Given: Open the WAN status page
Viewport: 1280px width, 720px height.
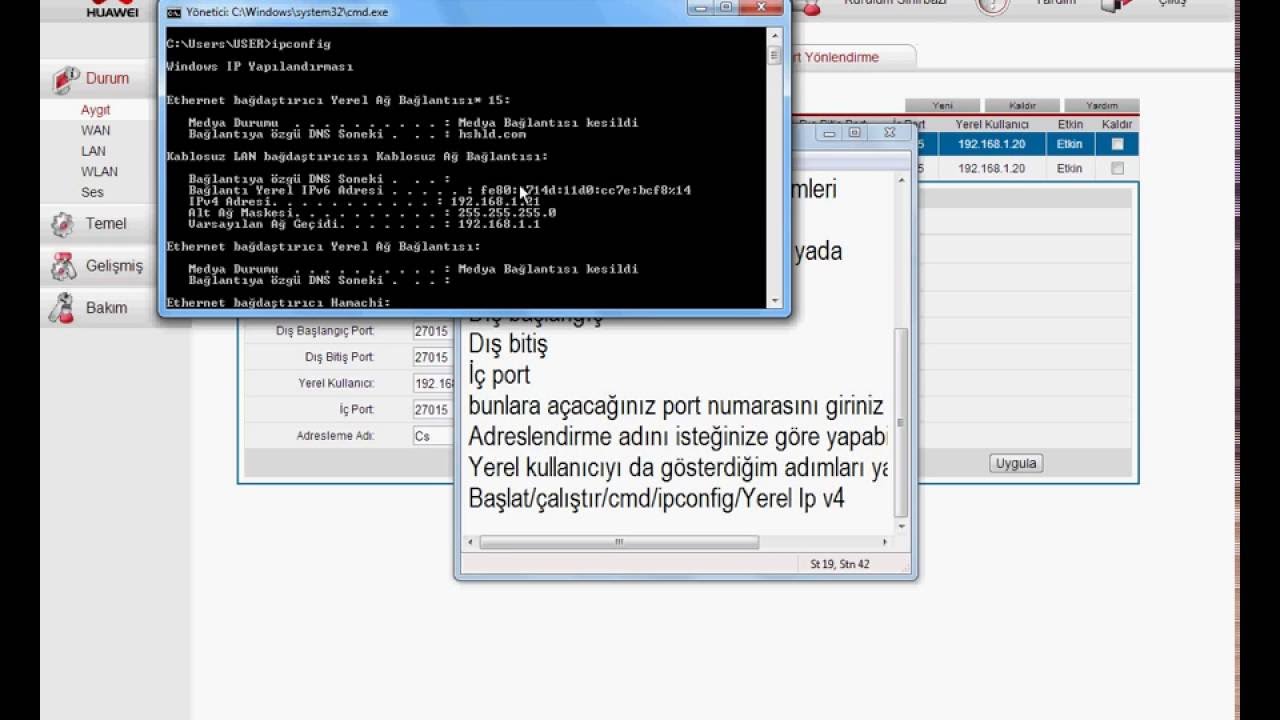Looking at the screenshot, I should click(x=96, y=130).
